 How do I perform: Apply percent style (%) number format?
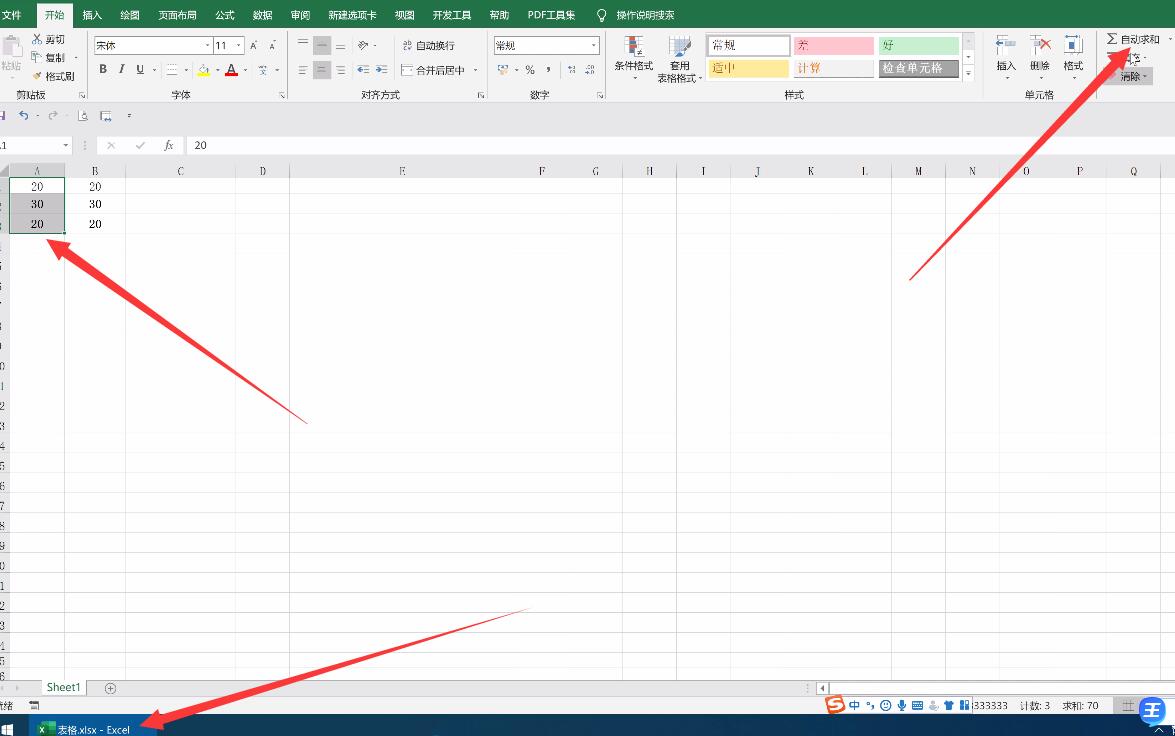click(530, 70)
